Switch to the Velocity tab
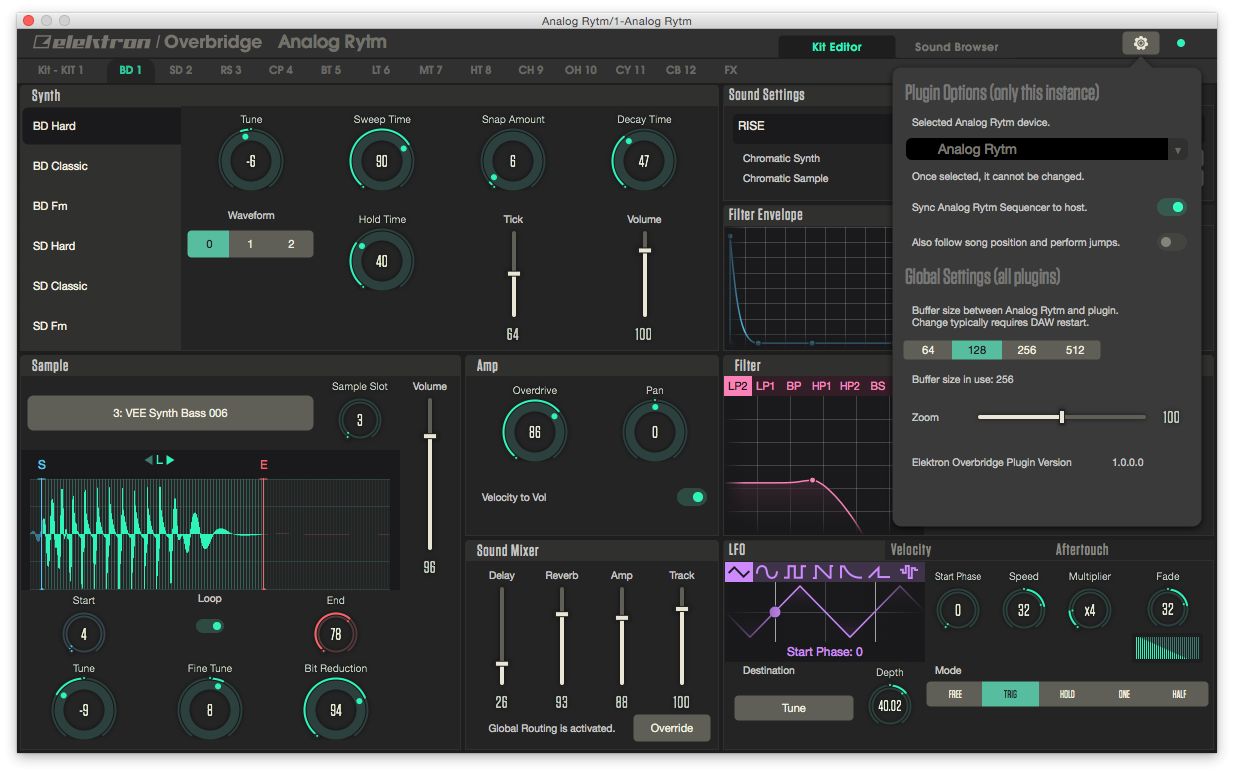The height and width of the screenshot is (774, 1234). click(911, 549)
